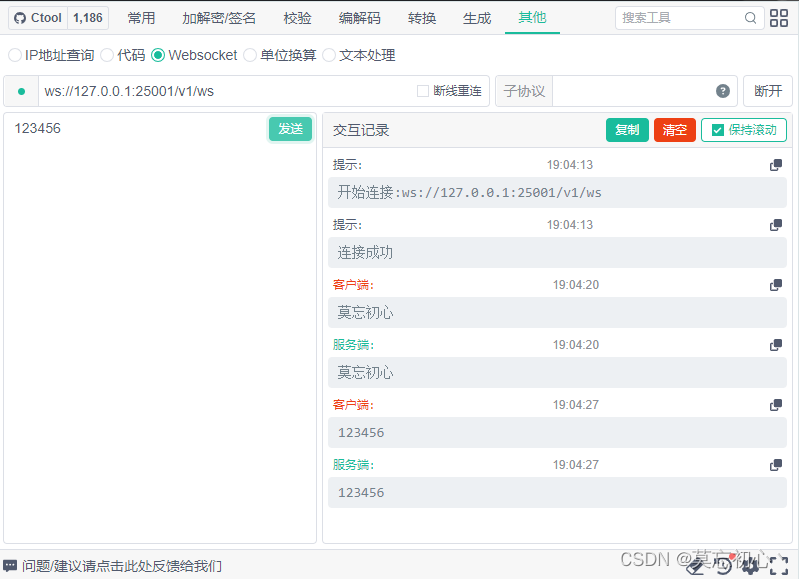Open the settings gear icon in footer

point(751,565)
